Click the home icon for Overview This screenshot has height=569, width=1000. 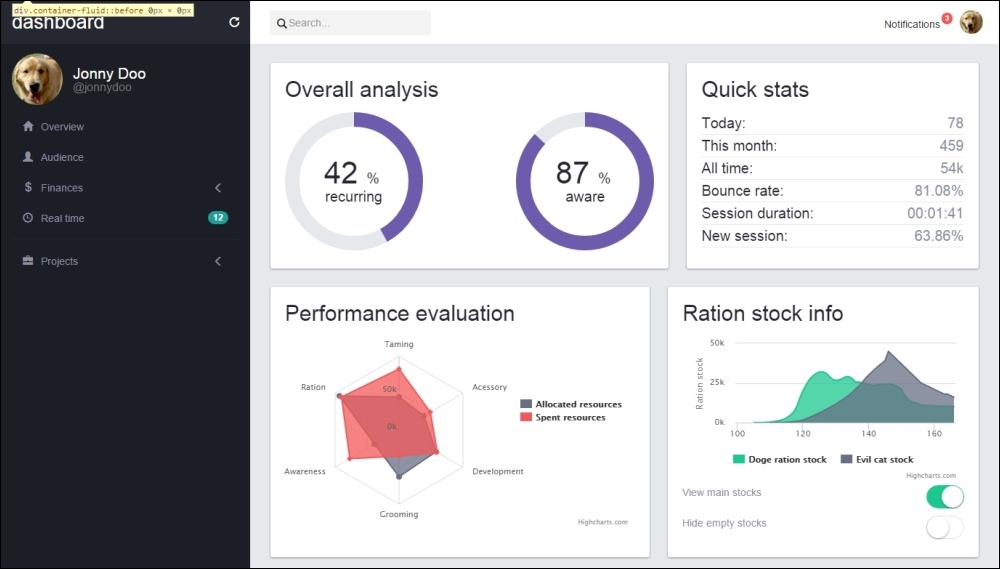(28, 127)
